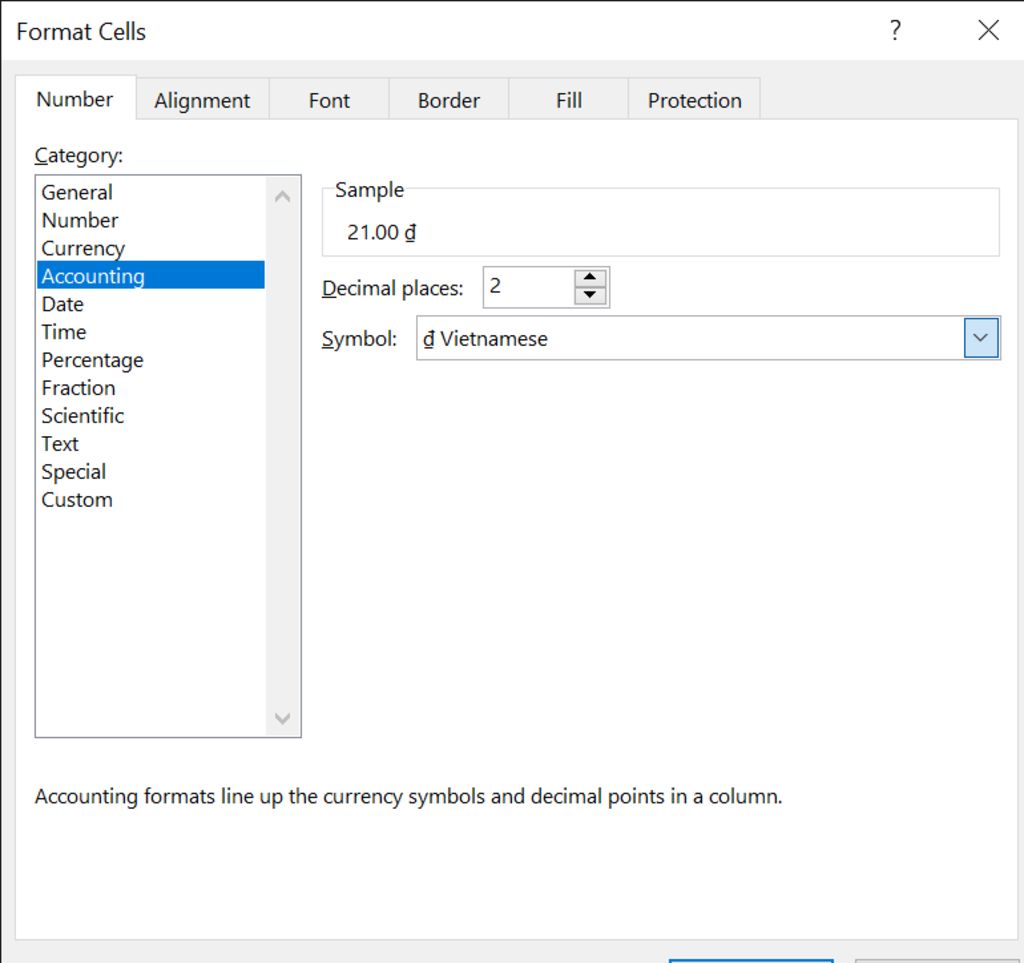Increase decimal places with up arrow
The height and width of the screenshot is (963, 1024).
coord(591,278)
